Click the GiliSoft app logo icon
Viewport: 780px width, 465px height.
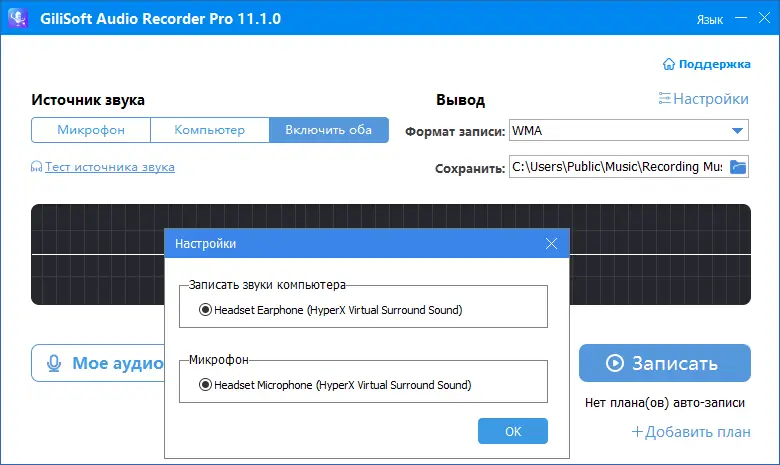tap(18, 18)
